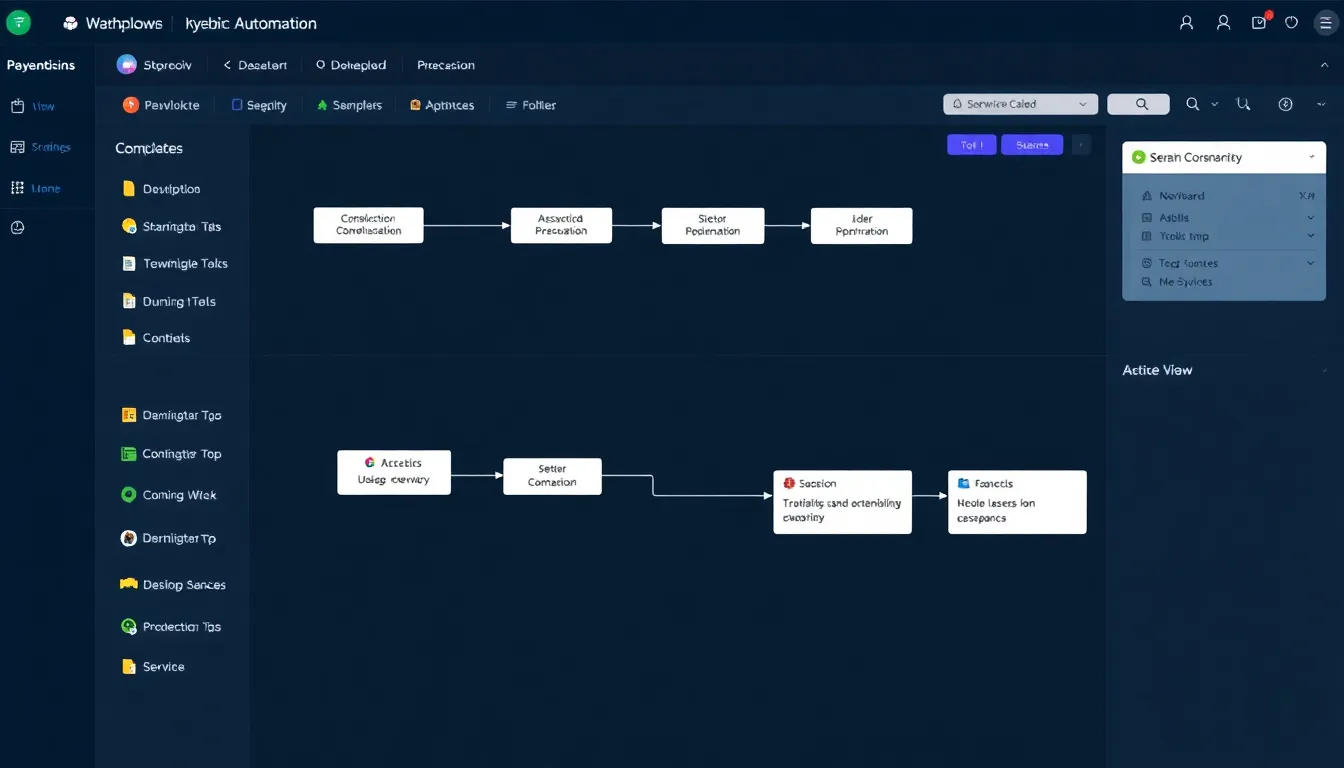1344x768 pixels.
Task: Expand the Abils section chevron
Action: 1309,217
